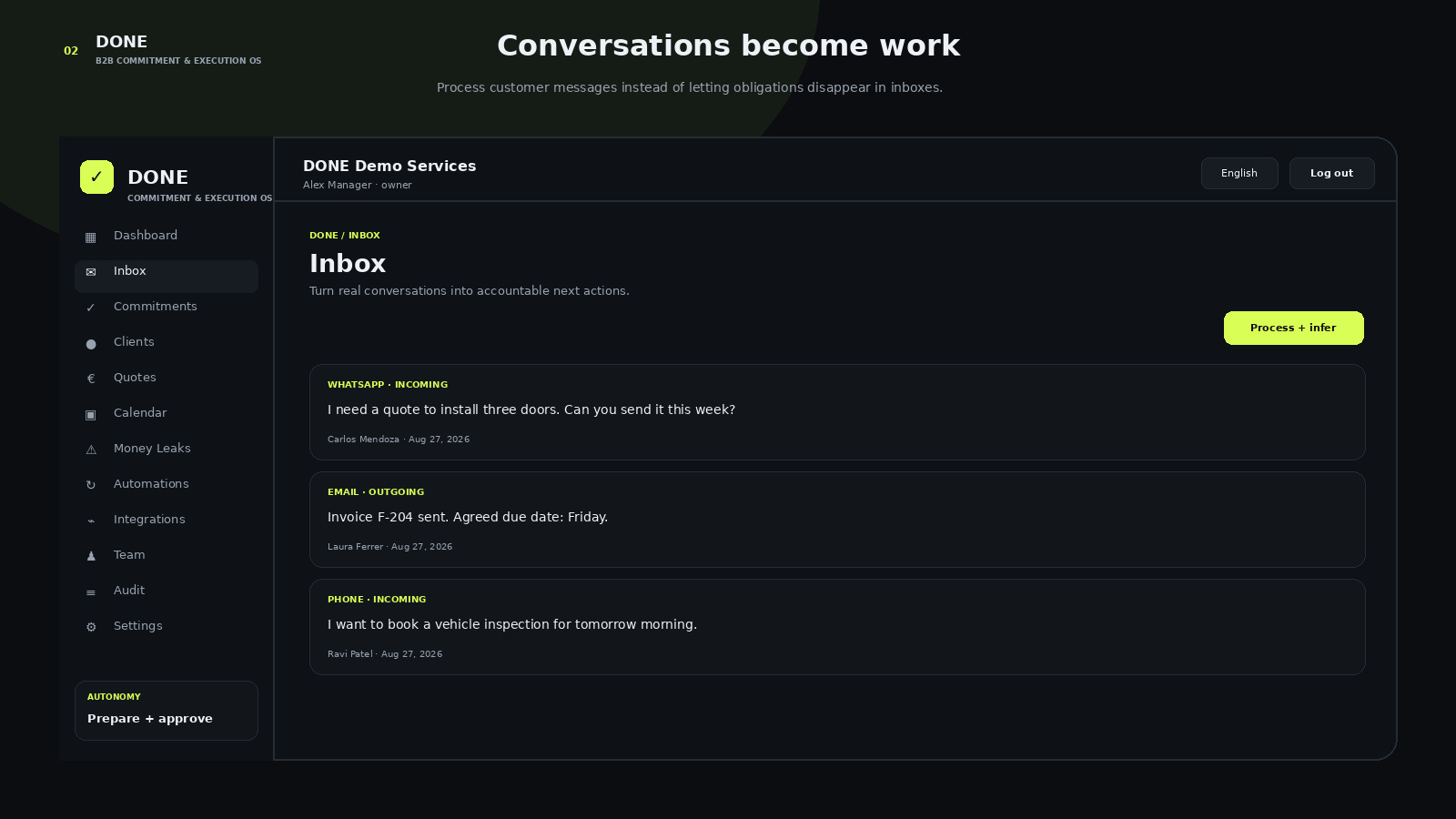Click the DONE checkmark logo icon
The height and width of the screenshot is (819, 1456).
click(96, 177)
